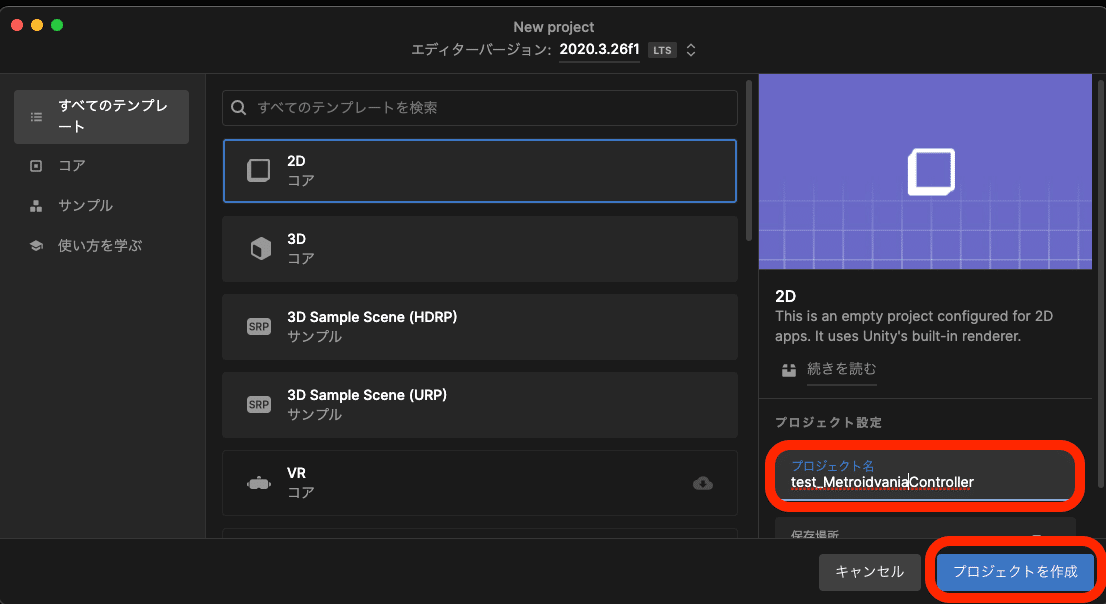Download the VR template via cloud icon

point(703,483)
